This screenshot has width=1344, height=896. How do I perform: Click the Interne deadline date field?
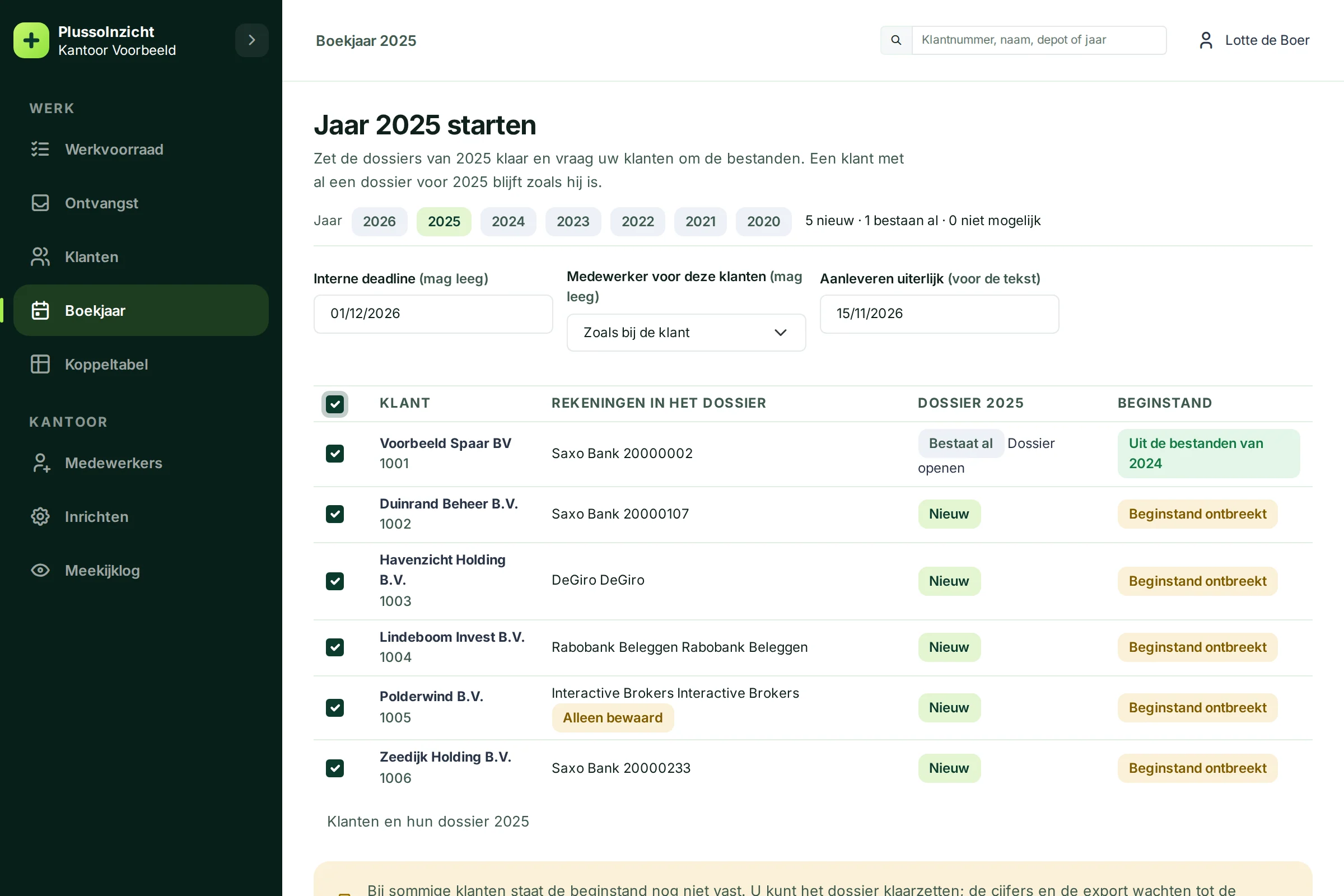(x=433, y=314)
